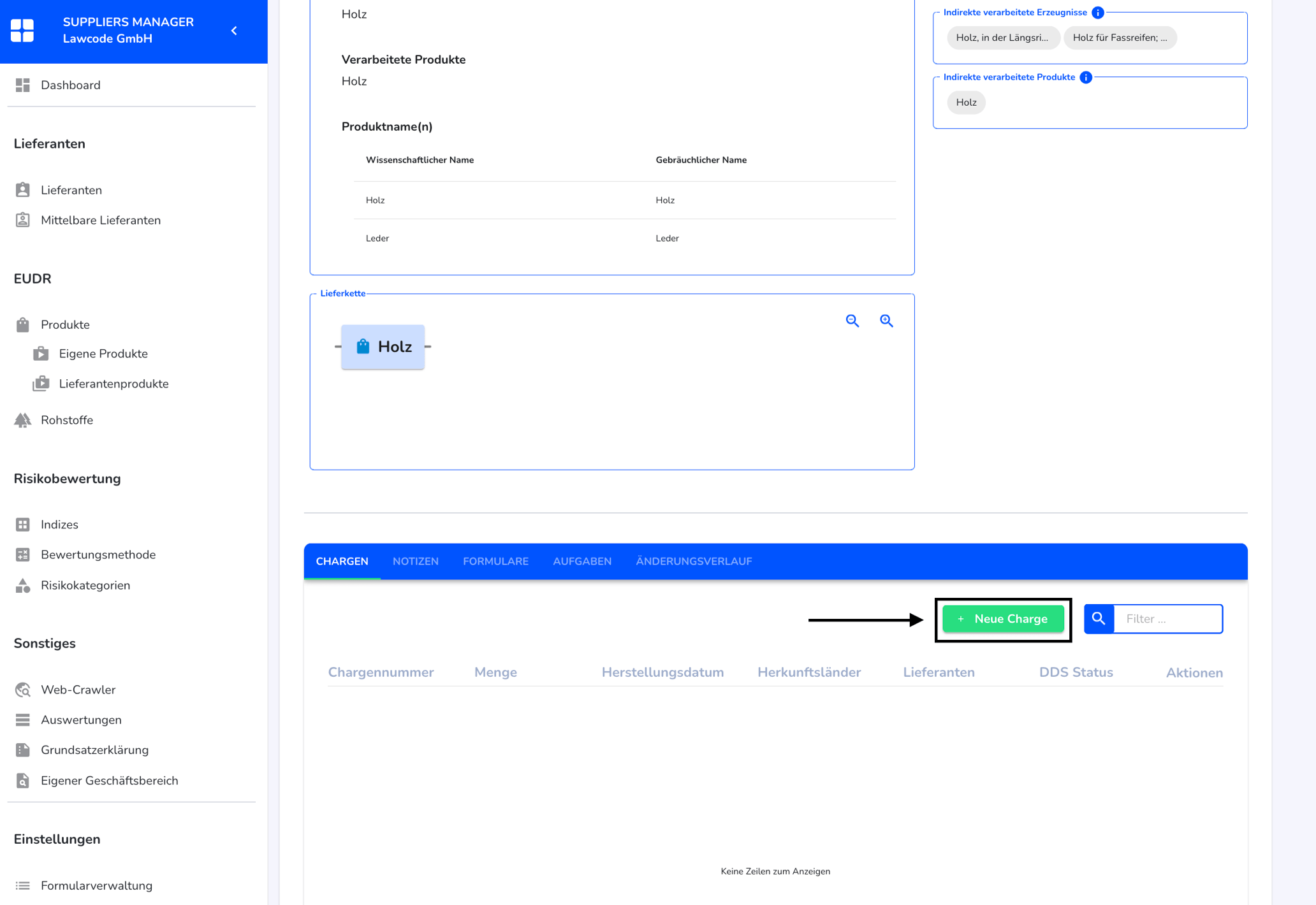1316x905 pixels.
Task: Click the Mittelbare Lieferanten icon
Action: (23, 220)
